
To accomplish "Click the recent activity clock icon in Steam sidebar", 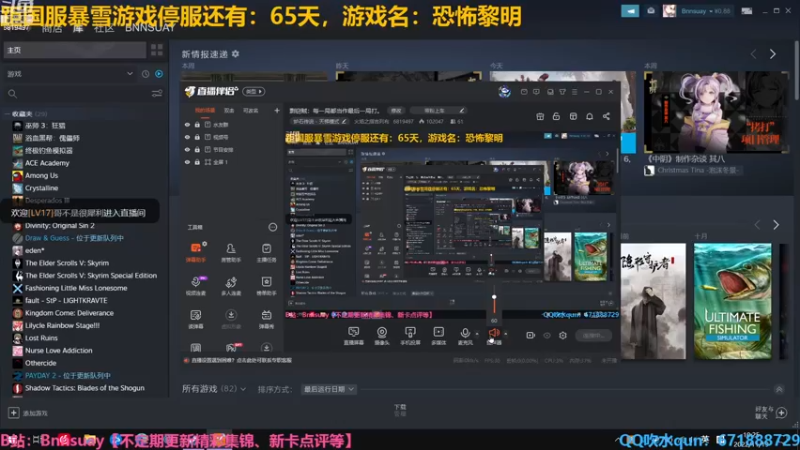I will 145,74.
